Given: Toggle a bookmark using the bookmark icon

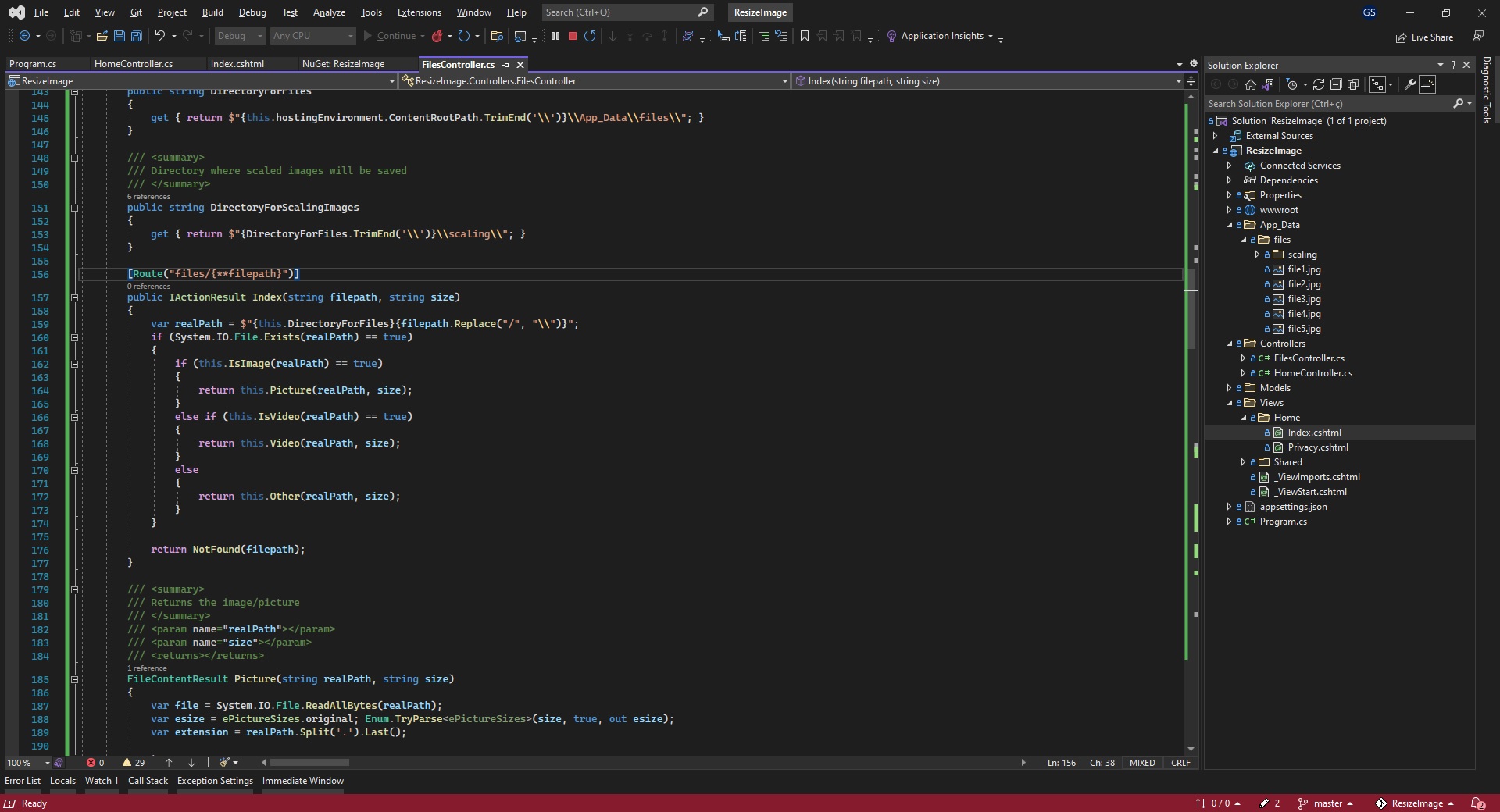Looking at the screenshot, I should click(x=805, y=36).
